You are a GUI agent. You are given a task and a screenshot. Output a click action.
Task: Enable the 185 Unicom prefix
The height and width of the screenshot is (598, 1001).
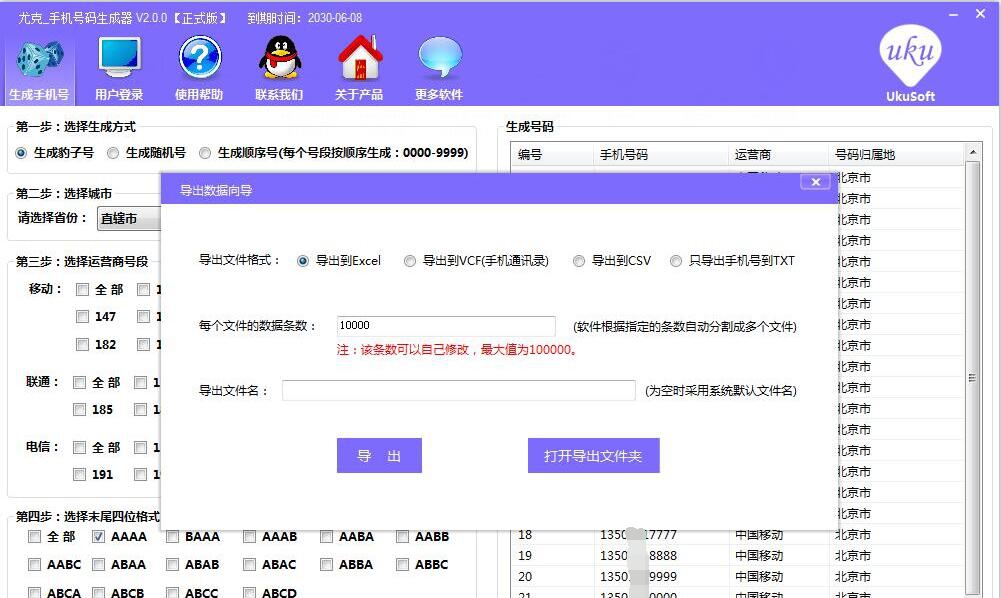click(x=79, y=409)
